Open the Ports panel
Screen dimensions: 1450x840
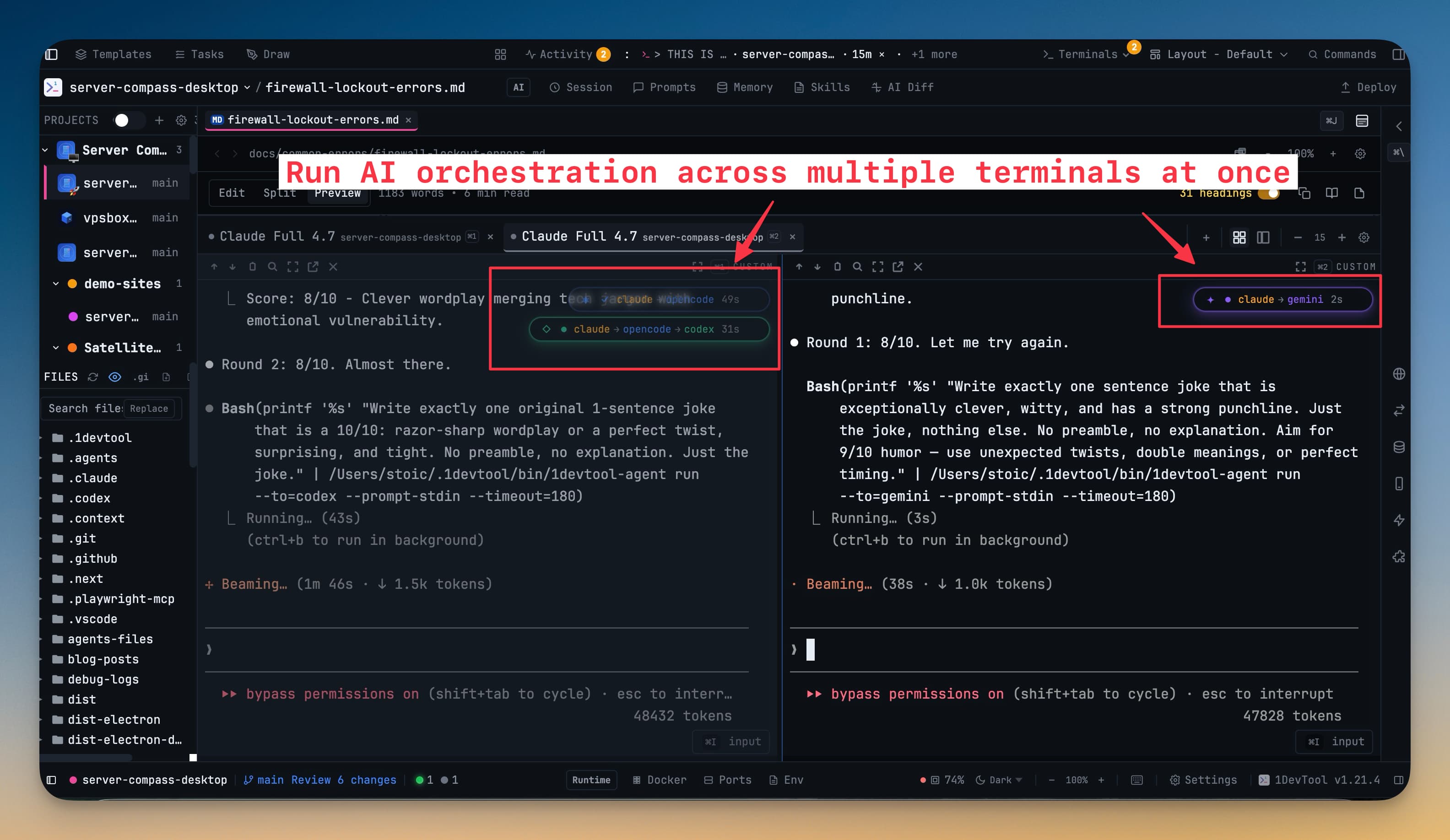[x=728, y=780]
